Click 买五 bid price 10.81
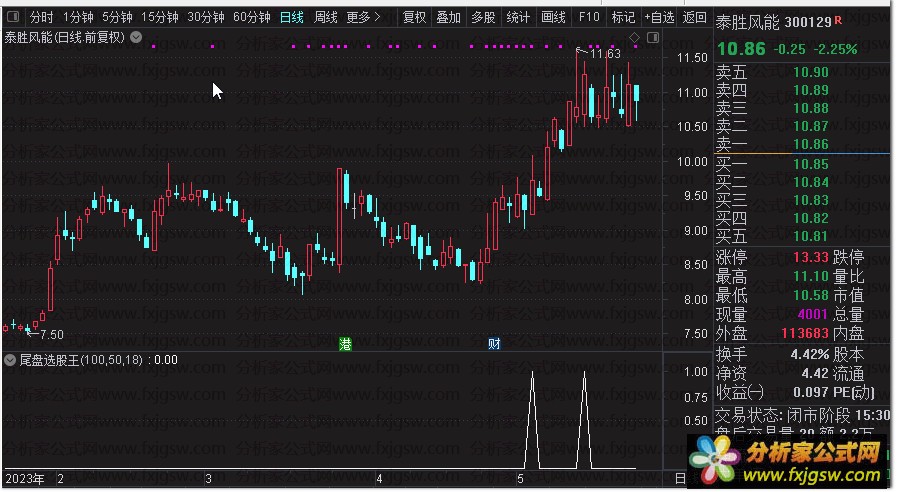 click(811, 236)
